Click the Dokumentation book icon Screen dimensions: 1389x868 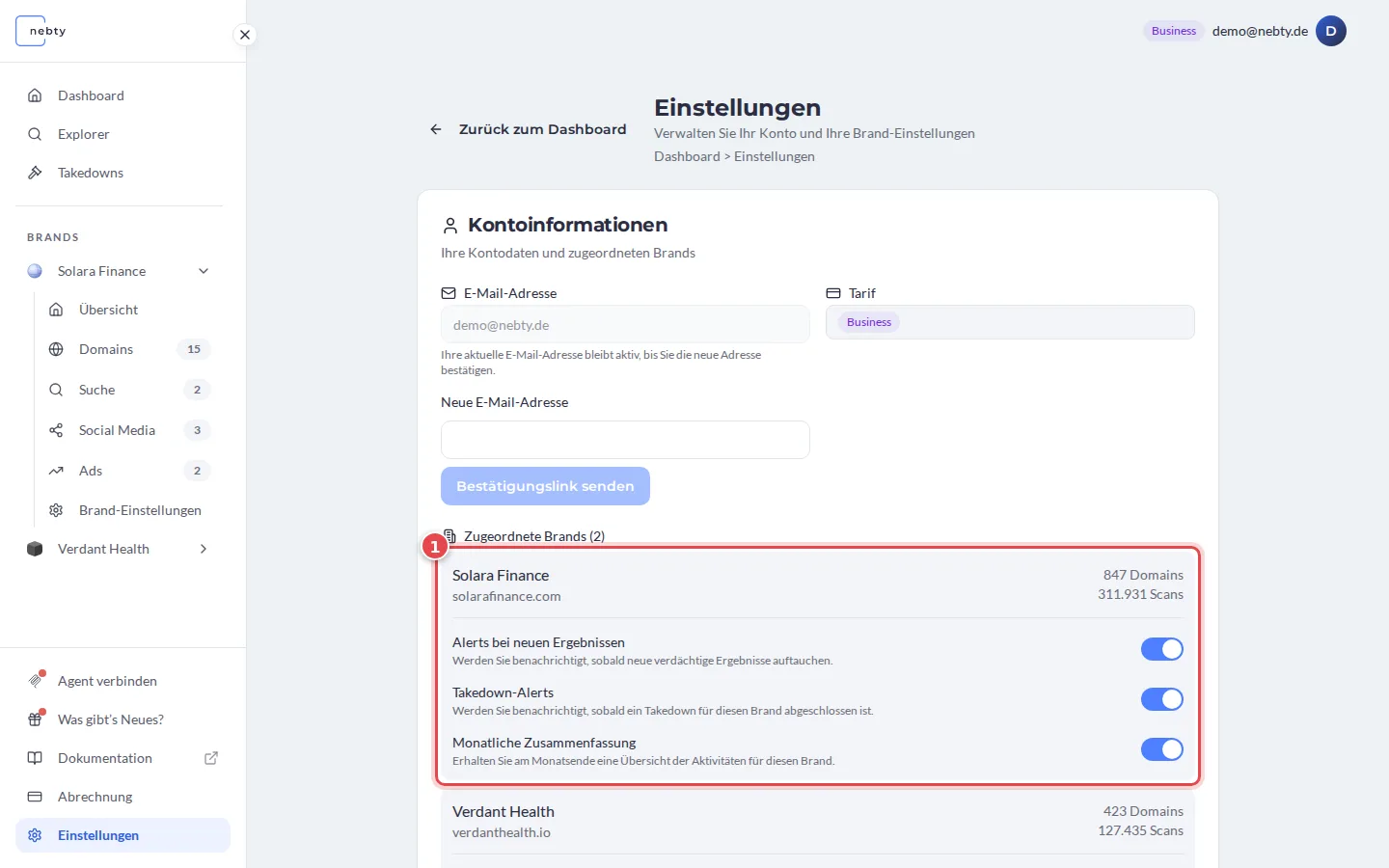click(35, 758)
